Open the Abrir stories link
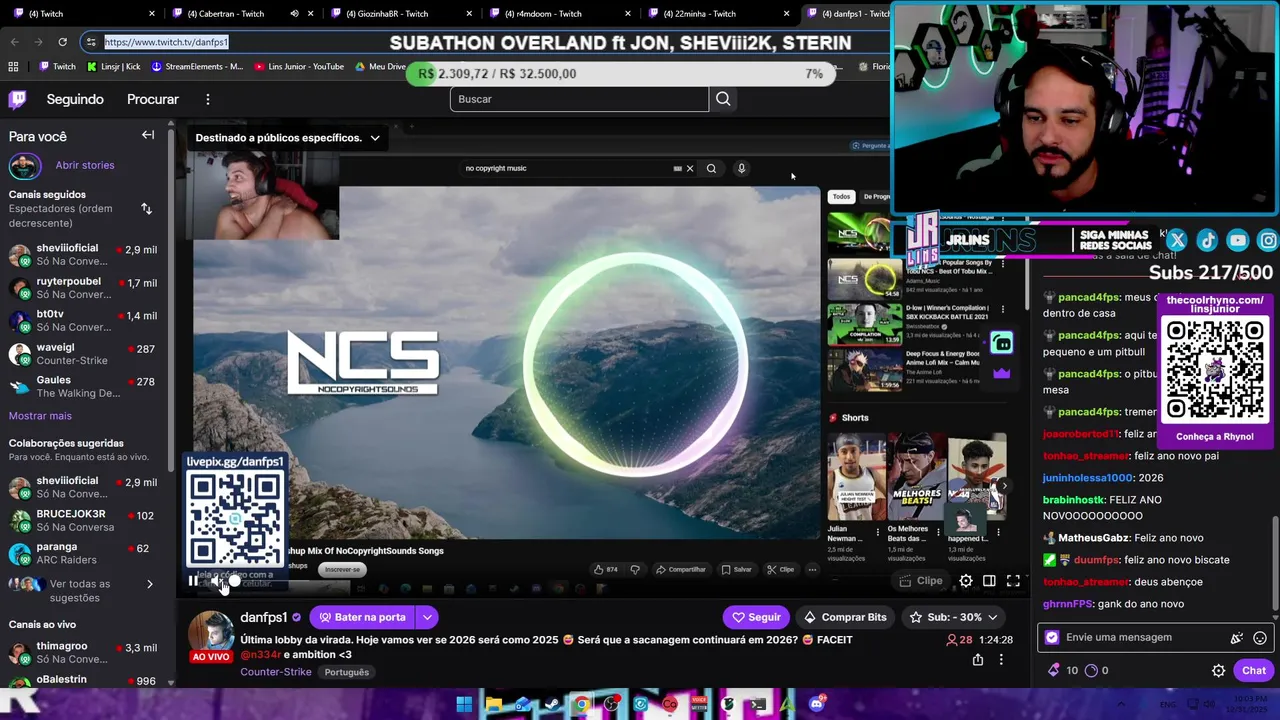The image size is (1280, 720). pyautogui.click(x=85, y=165)
